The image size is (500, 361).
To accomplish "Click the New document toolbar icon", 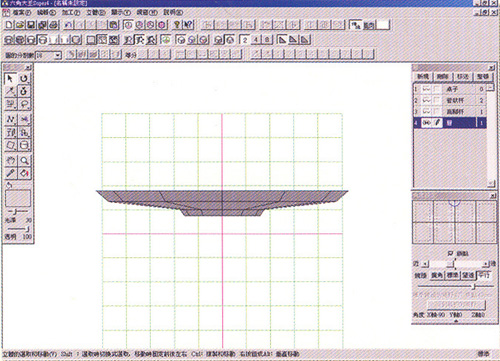I will [x=10, y=25].
